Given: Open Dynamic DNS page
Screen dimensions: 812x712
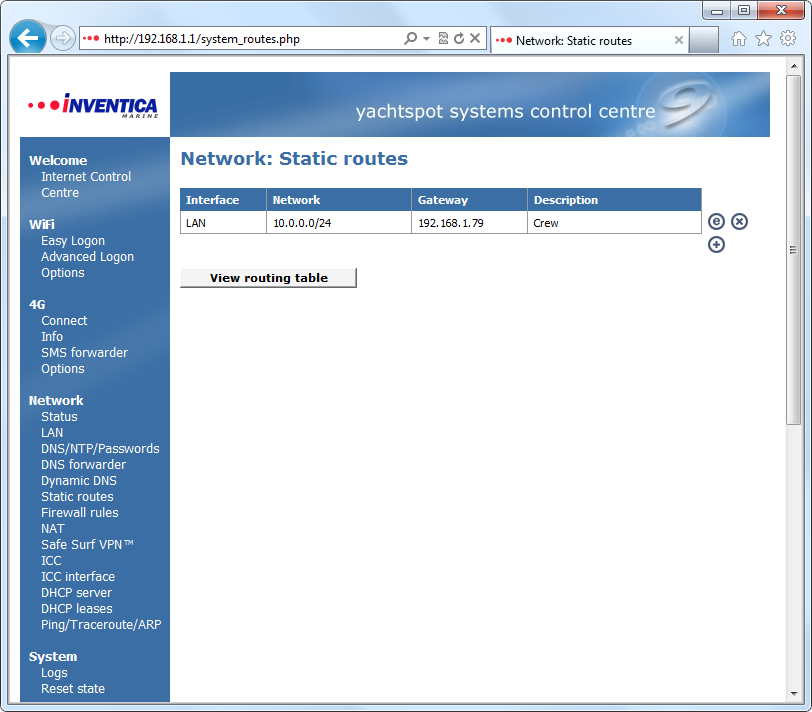Looking at the screenshot, I should (79, 481).
